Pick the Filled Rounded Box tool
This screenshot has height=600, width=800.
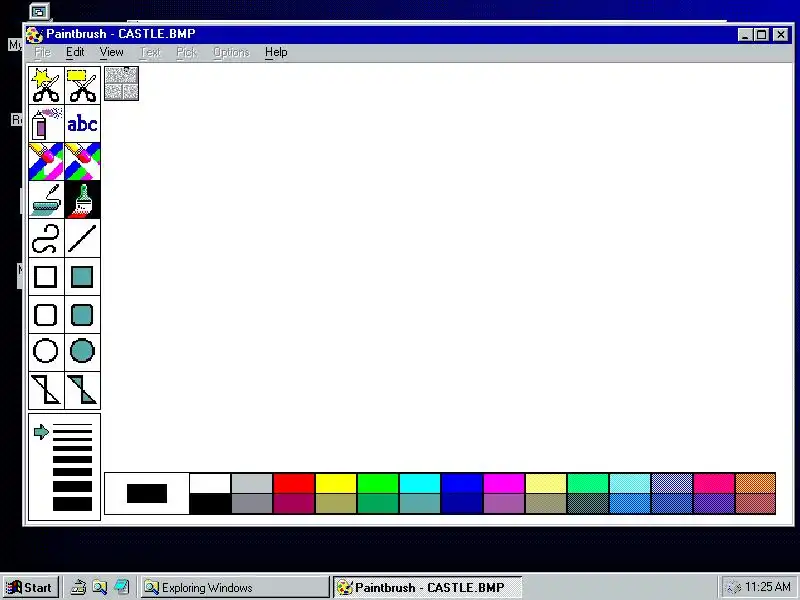click(x=83, y=315)
